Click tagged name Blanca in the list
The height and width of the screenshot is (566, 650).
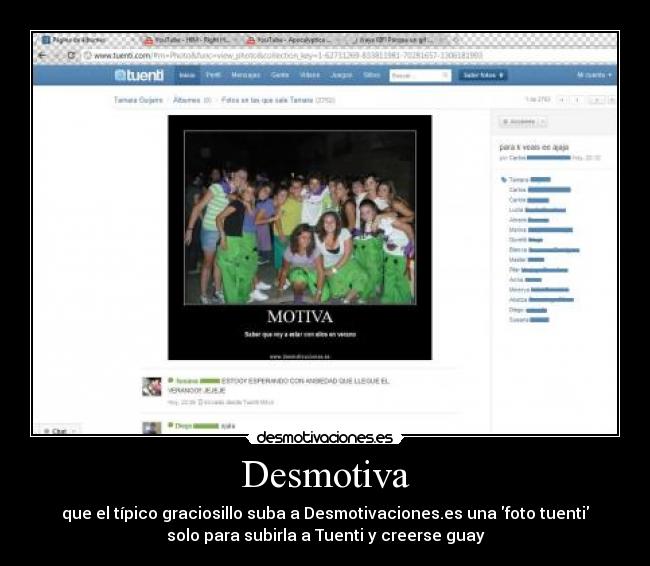[x=518, y=250]
